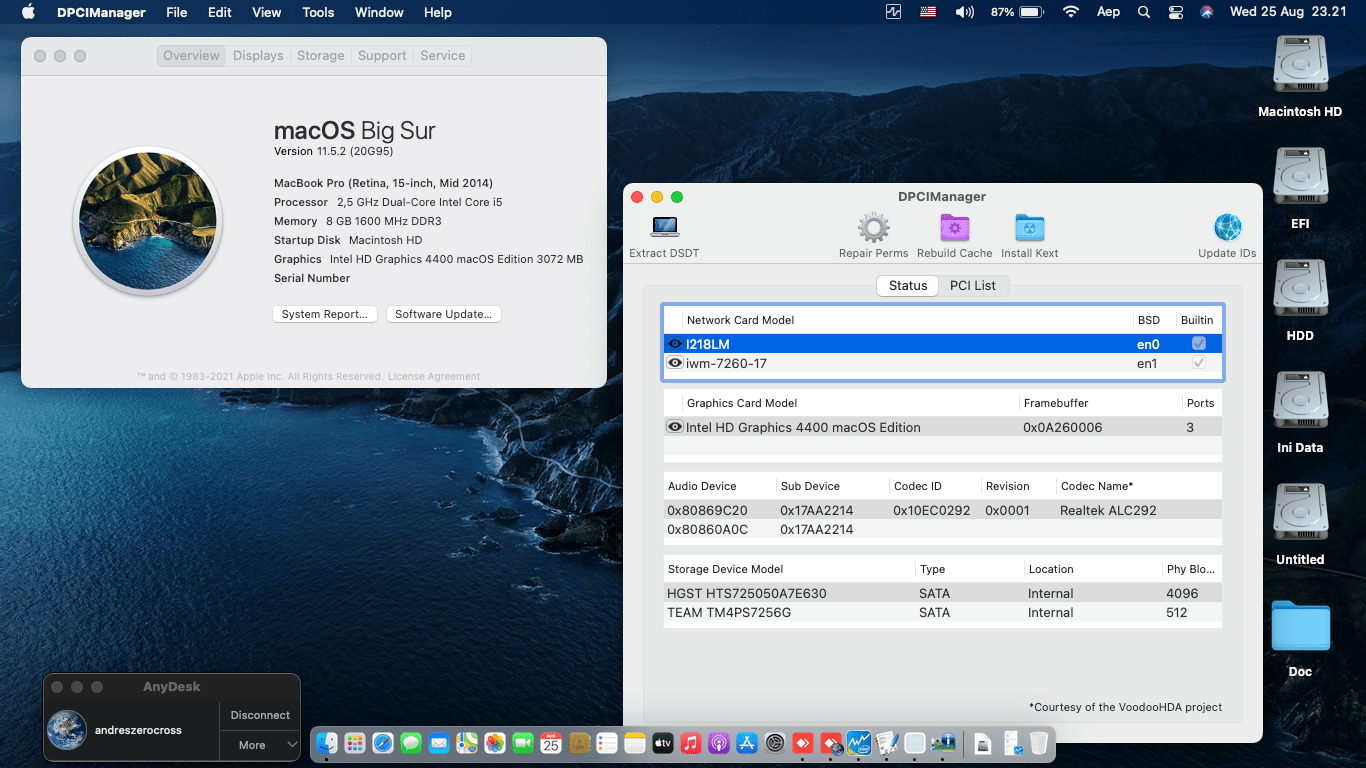Click the Rebuild Cache toolbar icon
This screenshot has width=1366, height=768.
tap(955, 227)
